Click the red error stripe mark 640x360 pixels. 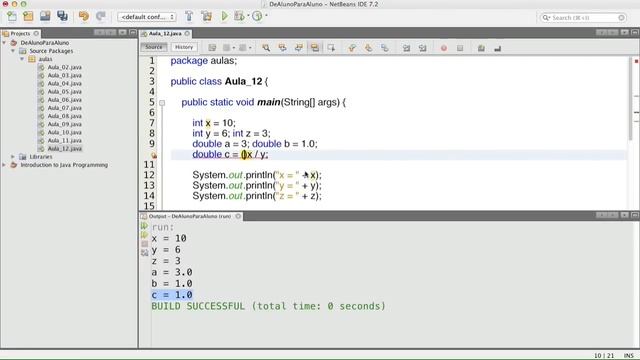point(636,61)
